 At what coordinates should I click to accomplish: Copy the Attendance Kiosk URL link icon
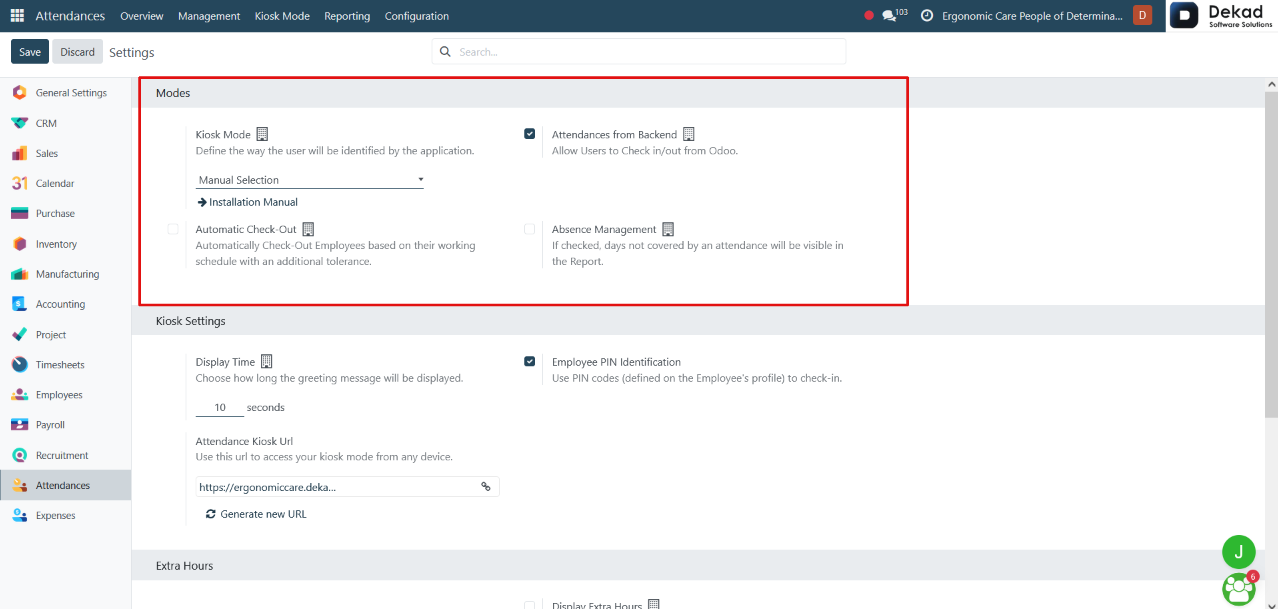click(x=486, y=487)
